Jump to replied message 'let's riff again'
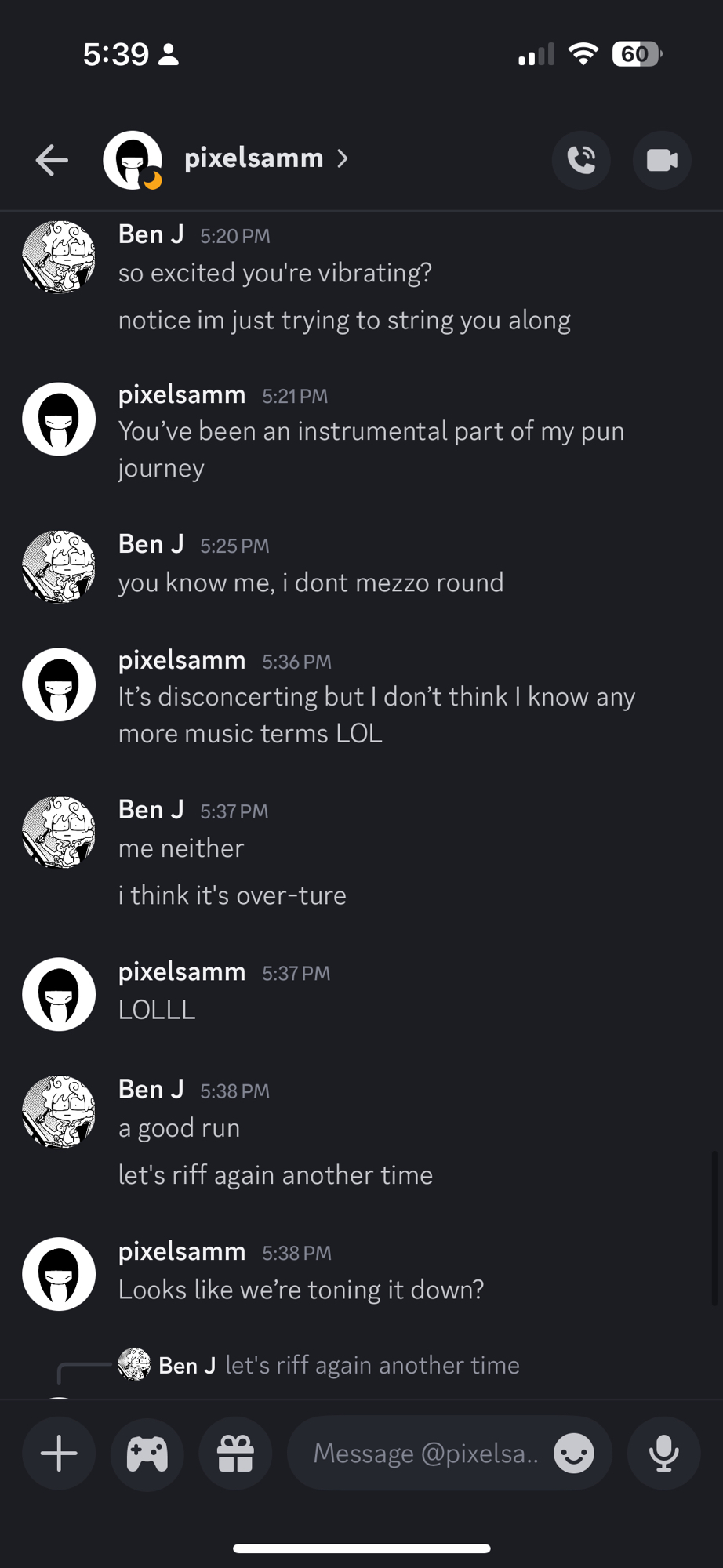Image resolution: width=723 pixels, height=1568 pixels. tap(372, 1365)
